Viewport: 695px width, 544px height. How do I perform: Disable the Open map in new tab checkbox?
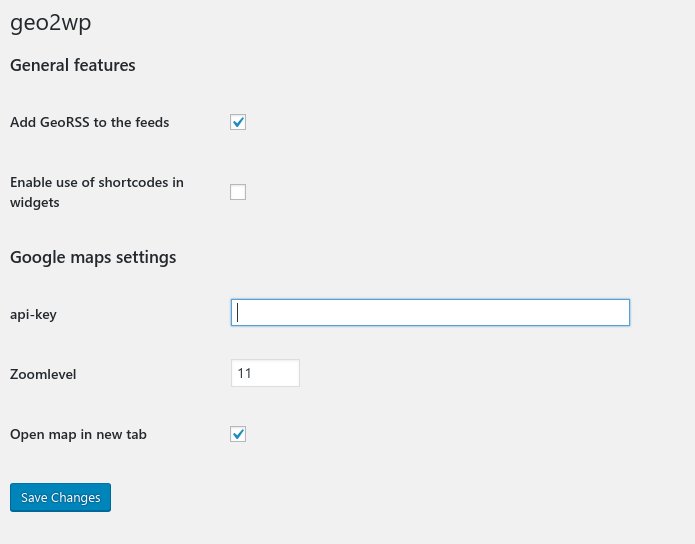coord(238,434)
